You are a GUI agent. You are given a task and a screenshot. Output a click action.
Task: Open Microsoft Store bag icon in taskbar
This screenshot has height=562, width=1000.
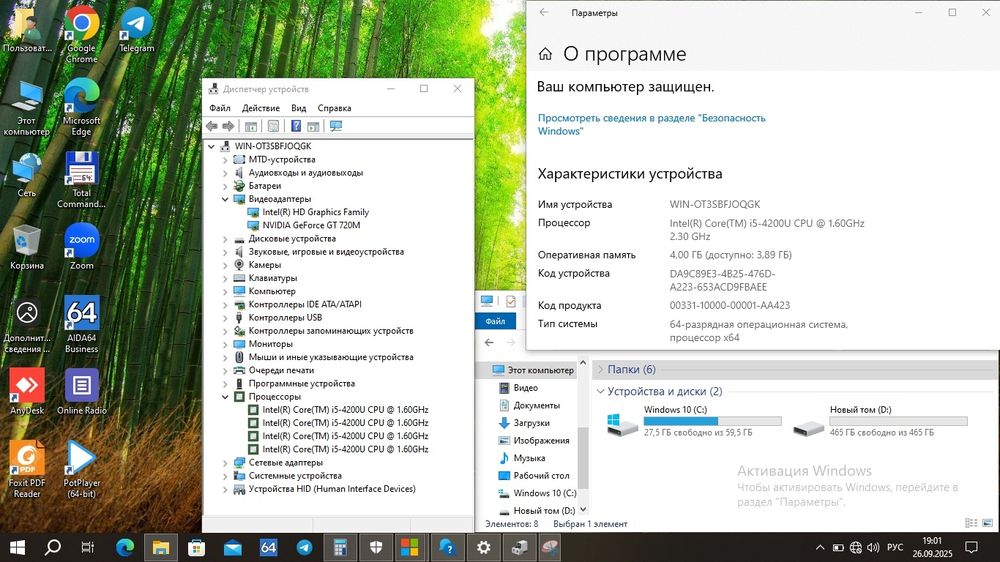(x=196, y=547)
